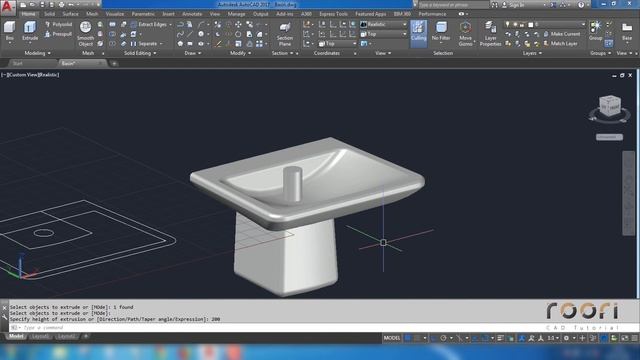Click the MODEL space status button

point(392,338)
